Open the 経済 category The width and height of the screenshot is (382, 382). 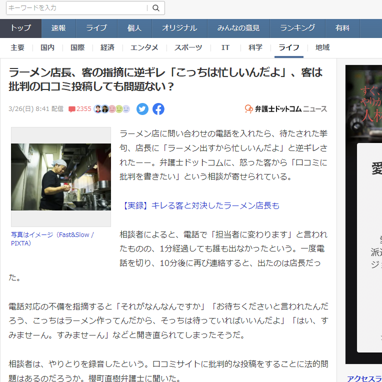tap(107, 48)
